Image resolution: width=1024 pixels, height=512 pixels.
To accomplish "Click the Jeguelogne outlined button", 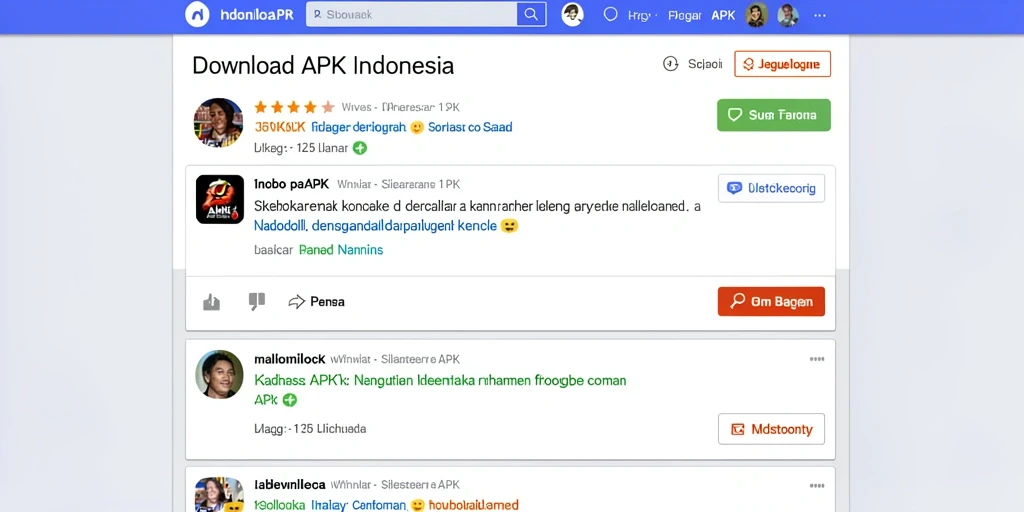I will coord(782,64).
